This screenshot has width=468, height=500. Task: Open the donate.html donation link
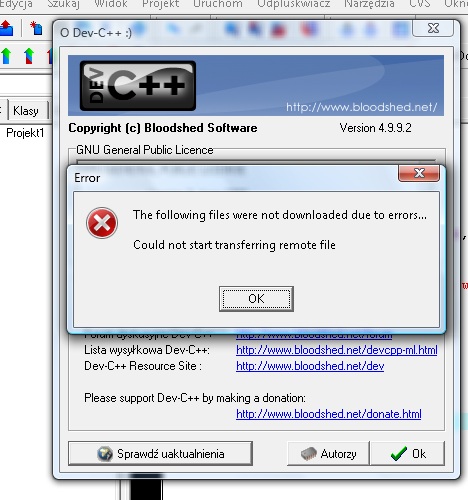pyautogui.click(x=329, y=414)
